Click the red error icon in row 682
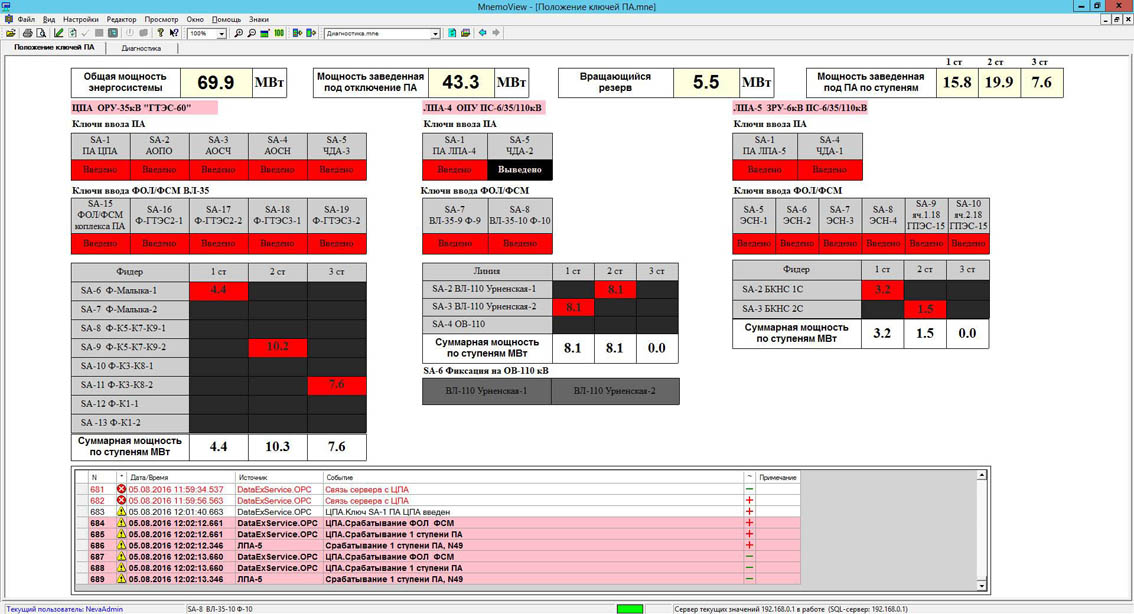This screenshot has height=614, width=1134. point(122,500)
